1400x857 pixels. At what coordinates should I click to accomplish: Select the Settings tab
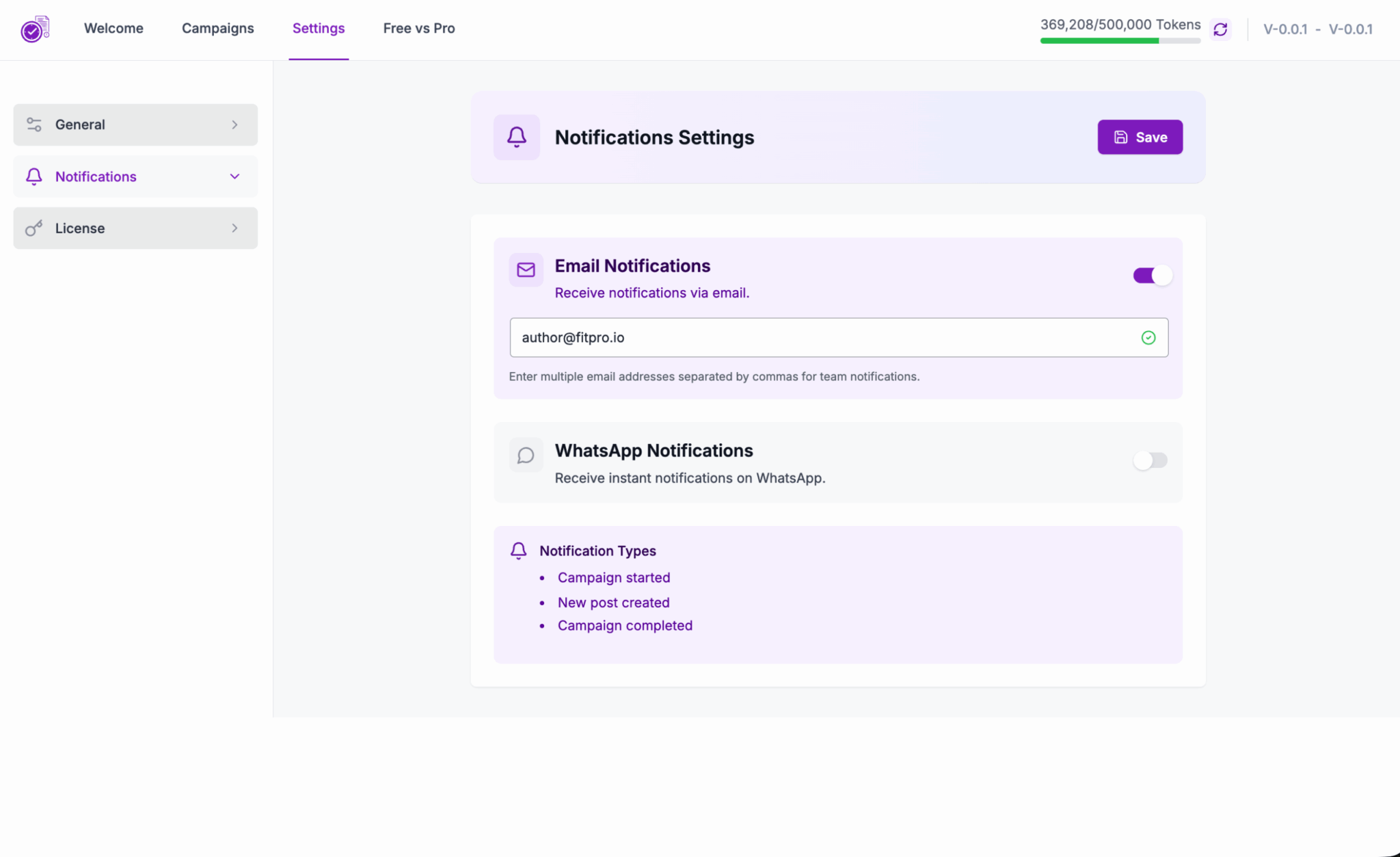click(319, 28)
